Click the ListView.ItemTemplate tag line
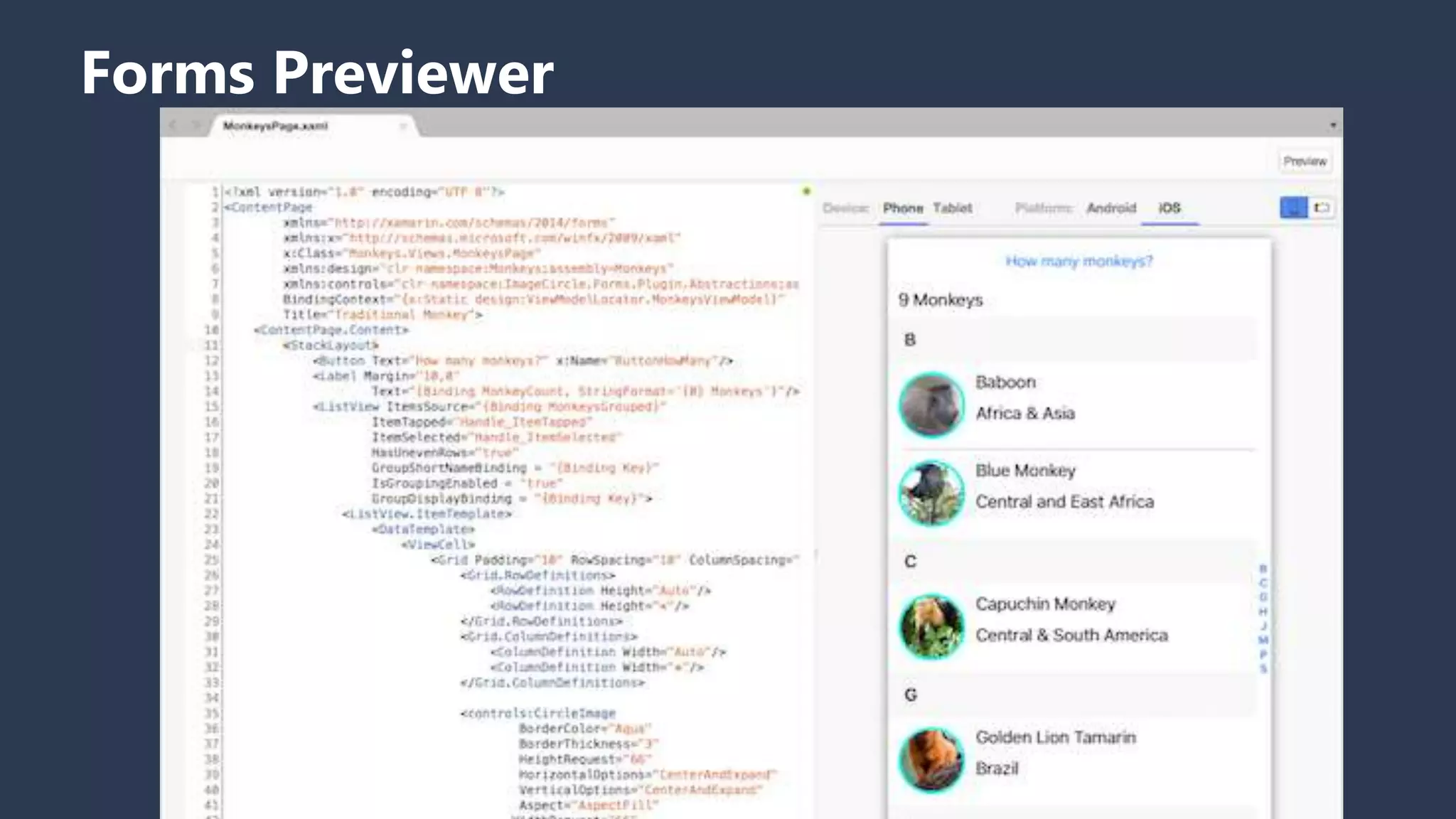The height and width of the screenshot is (819, 1456). click(427, 514)
